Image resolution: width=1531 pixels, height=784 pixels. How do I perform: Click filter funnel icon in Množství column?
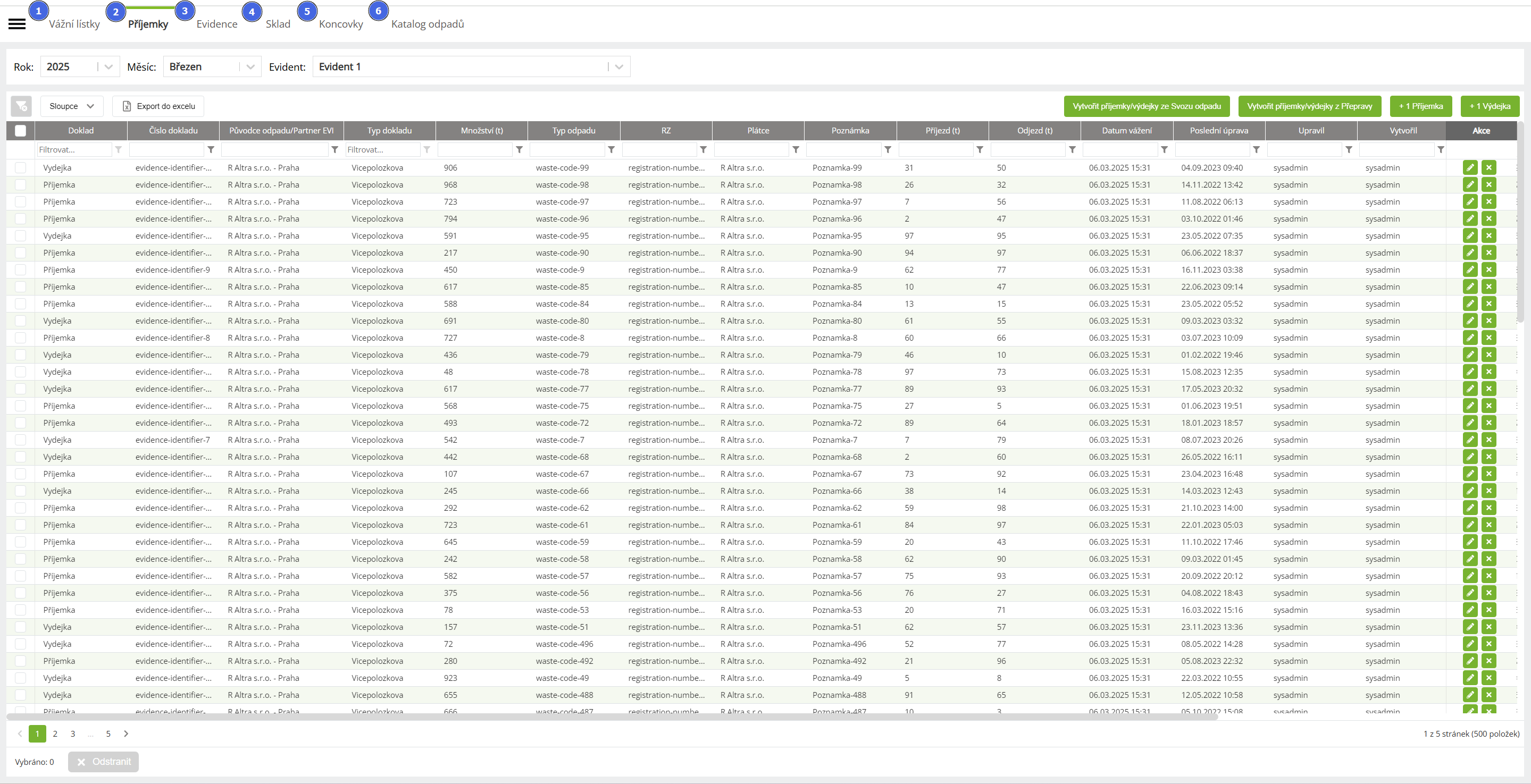click(519, 150)
